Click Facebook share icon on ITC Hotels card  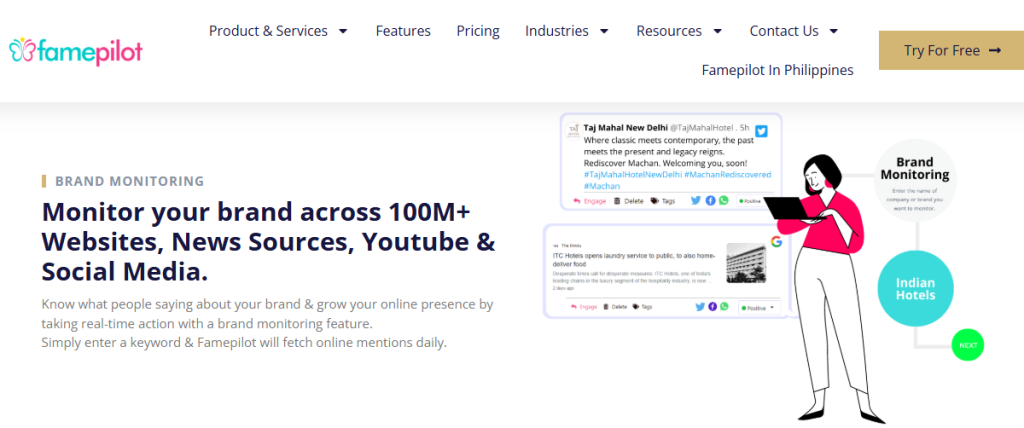tap(712, 306)
